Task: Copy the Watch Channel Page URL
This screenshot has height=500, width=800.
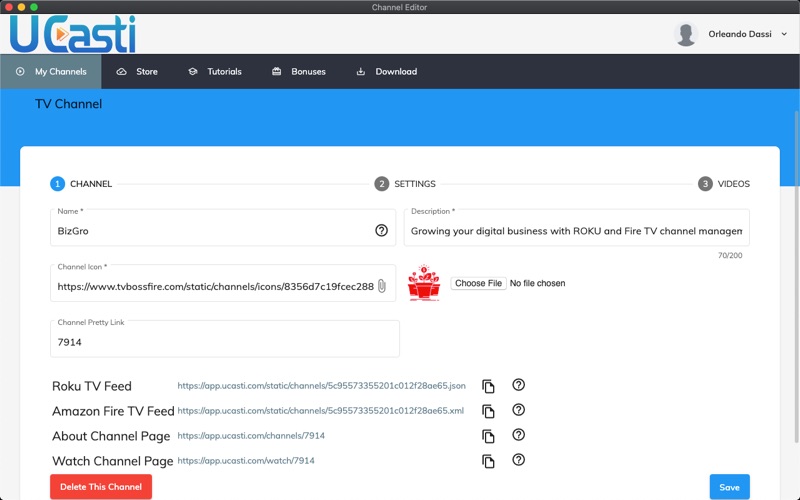Action: coord(488,461)
